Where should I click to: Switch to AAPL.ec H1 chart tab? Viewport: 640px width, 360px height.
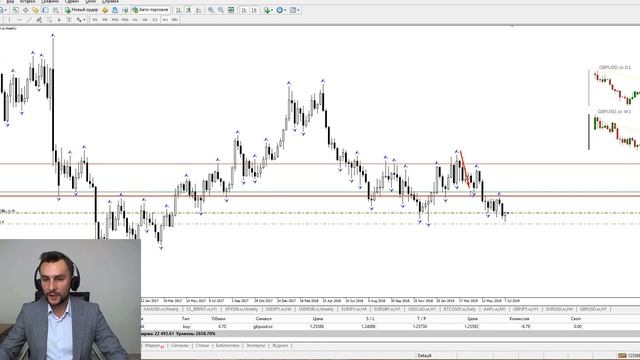click(494, 309)
